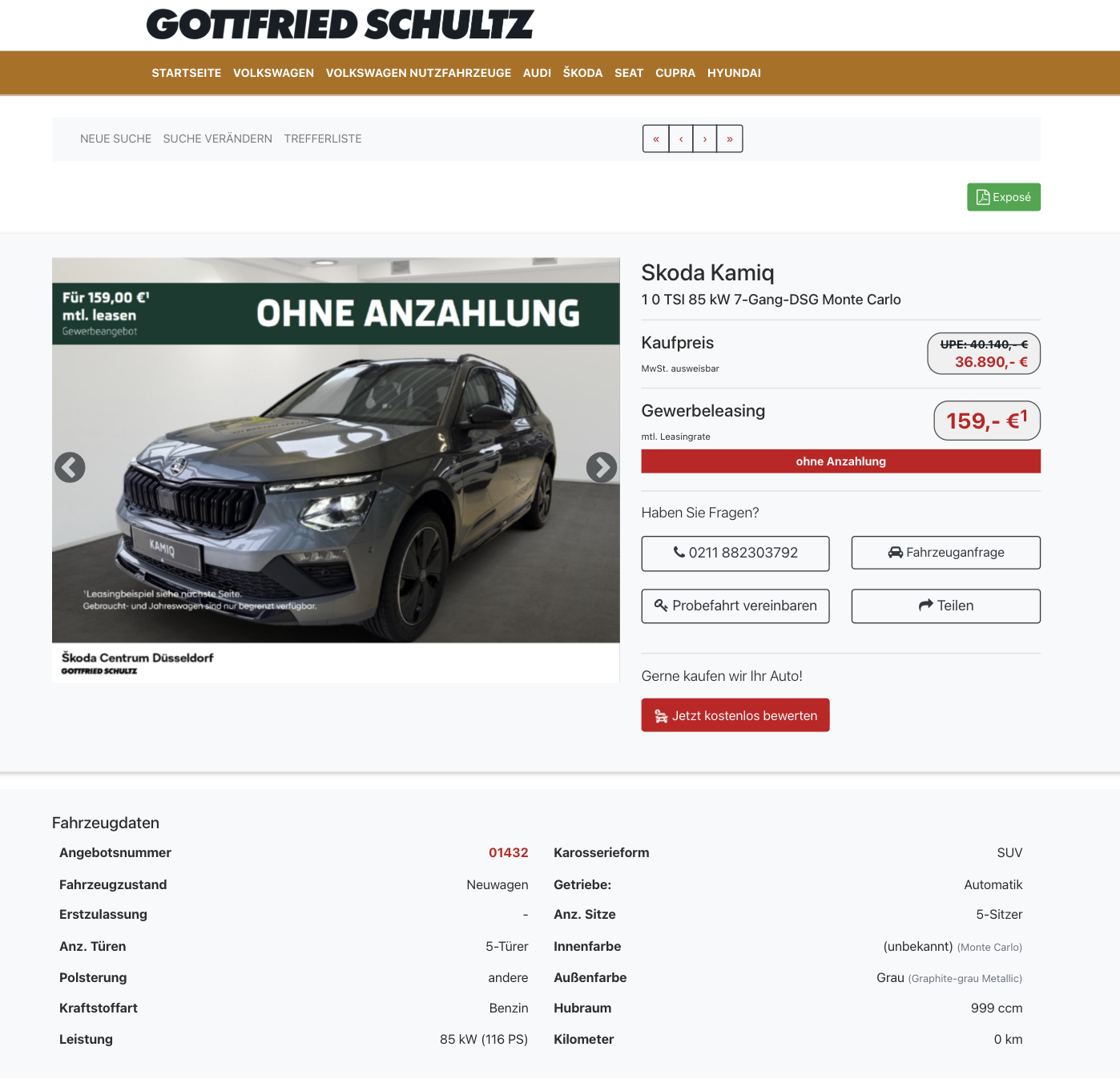Show the previous vehicle photo

(70, 467)
